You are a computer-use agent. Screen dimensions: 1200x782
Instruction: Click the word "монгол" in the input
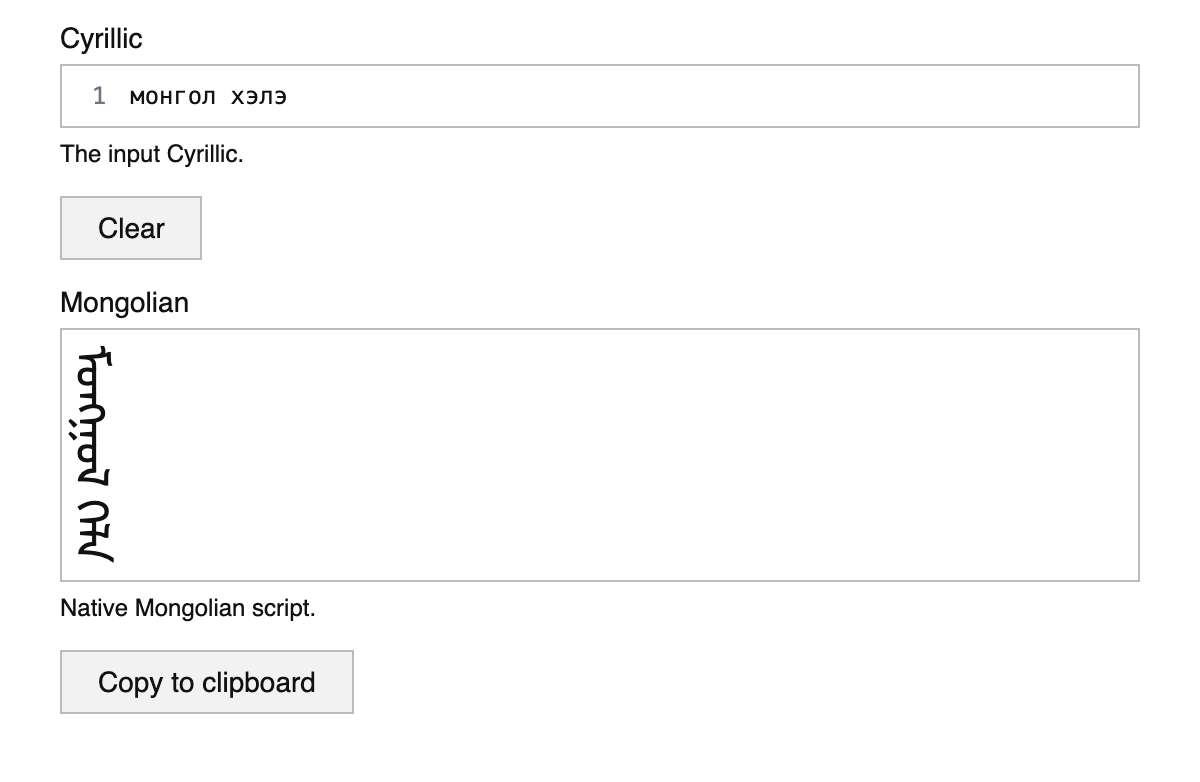pos(171,96)
